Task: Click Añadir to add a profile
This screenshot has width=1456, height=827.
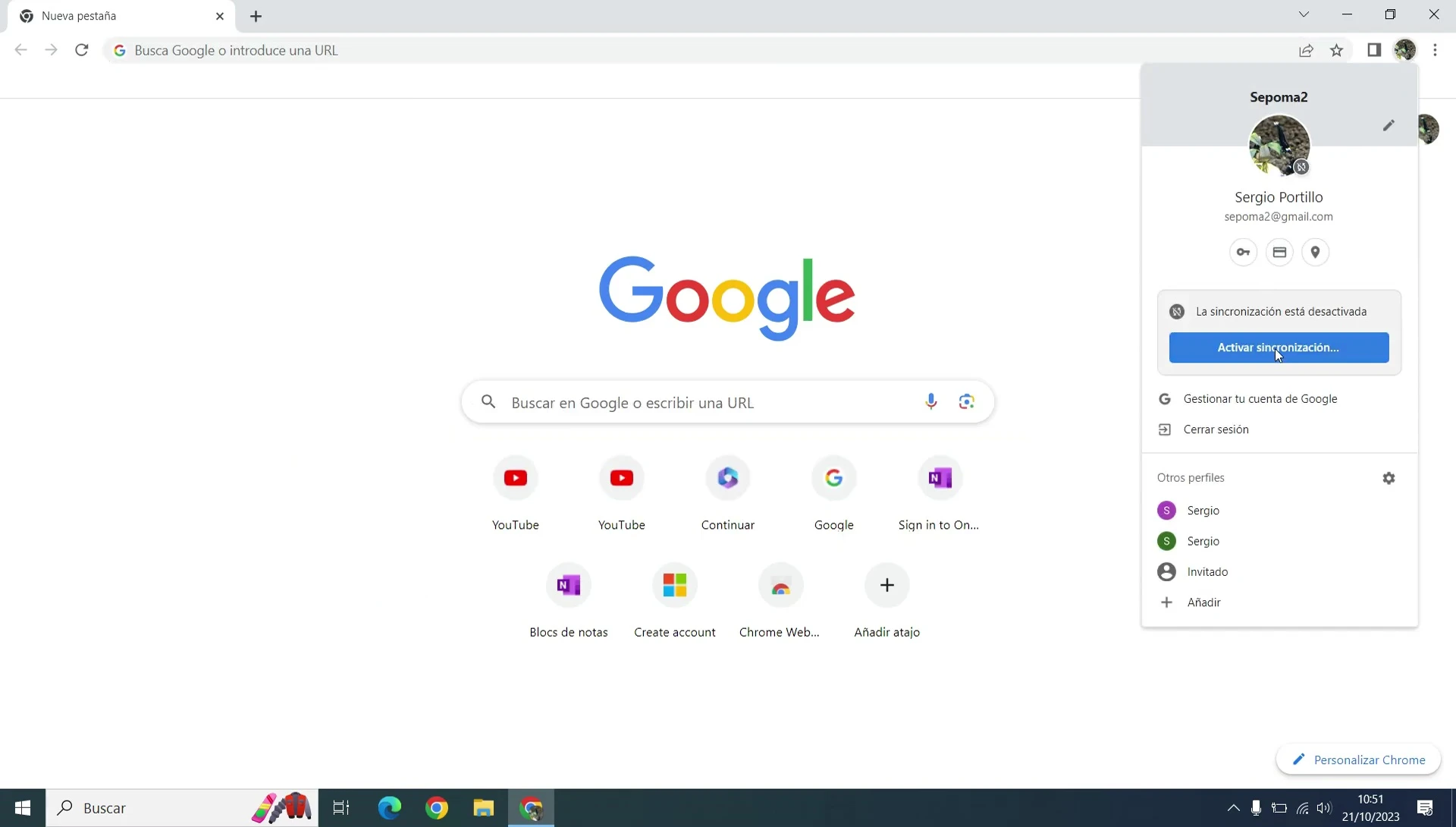Action: (x=1279, y=602)
